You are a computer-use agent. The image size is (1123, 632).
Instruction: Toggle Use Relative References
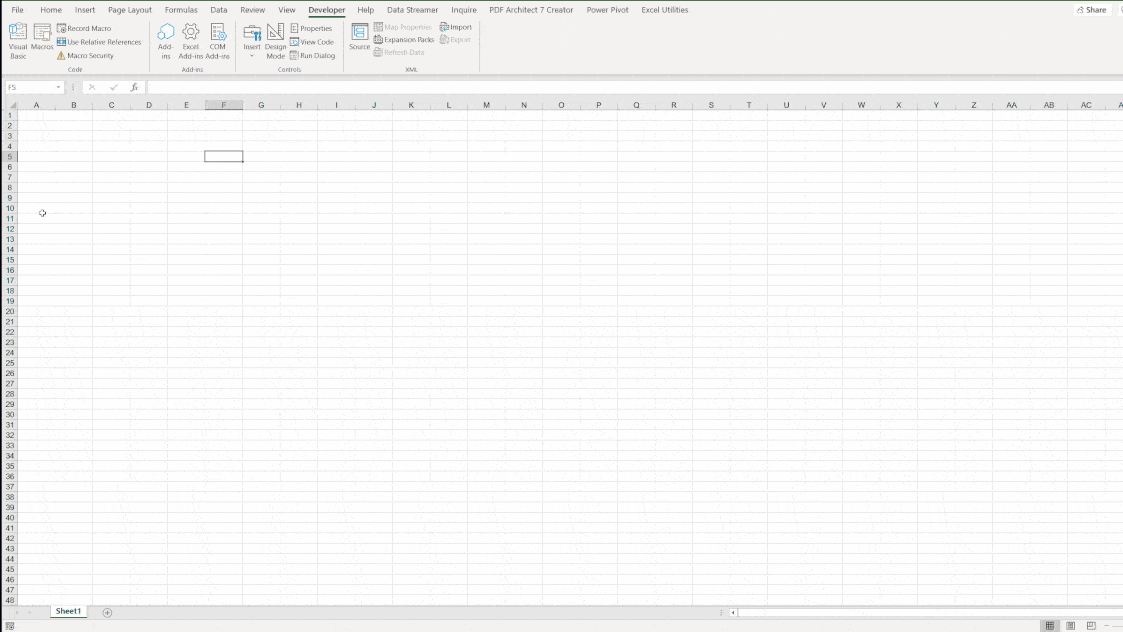(x=99, y=42)
